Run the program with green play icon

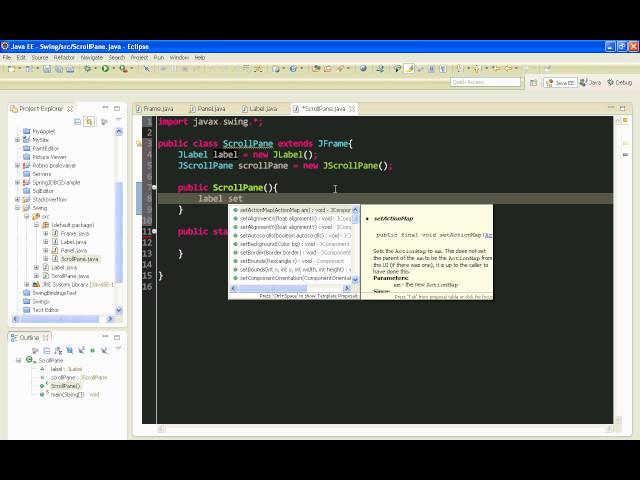105,69
